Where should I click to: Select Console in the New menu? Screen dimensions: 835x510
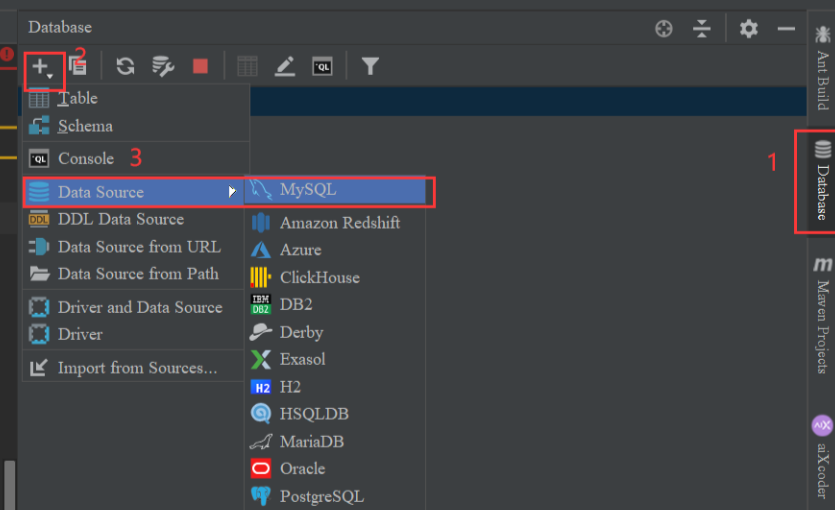point(136,159)
